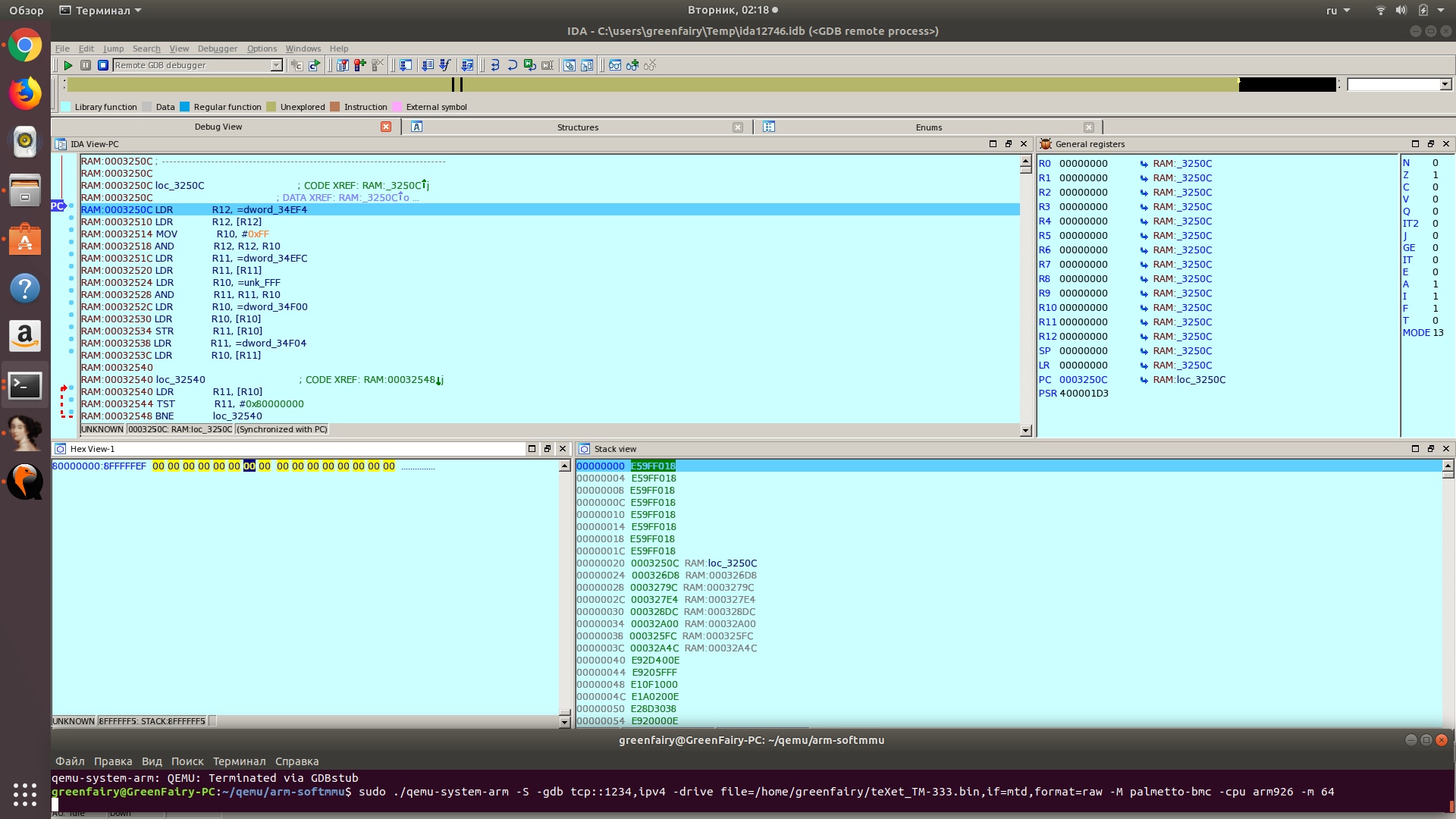Viewport: 1456px width, 819px height.
Task: Open the debugger selection dropdown
Action: click(277, 66)
